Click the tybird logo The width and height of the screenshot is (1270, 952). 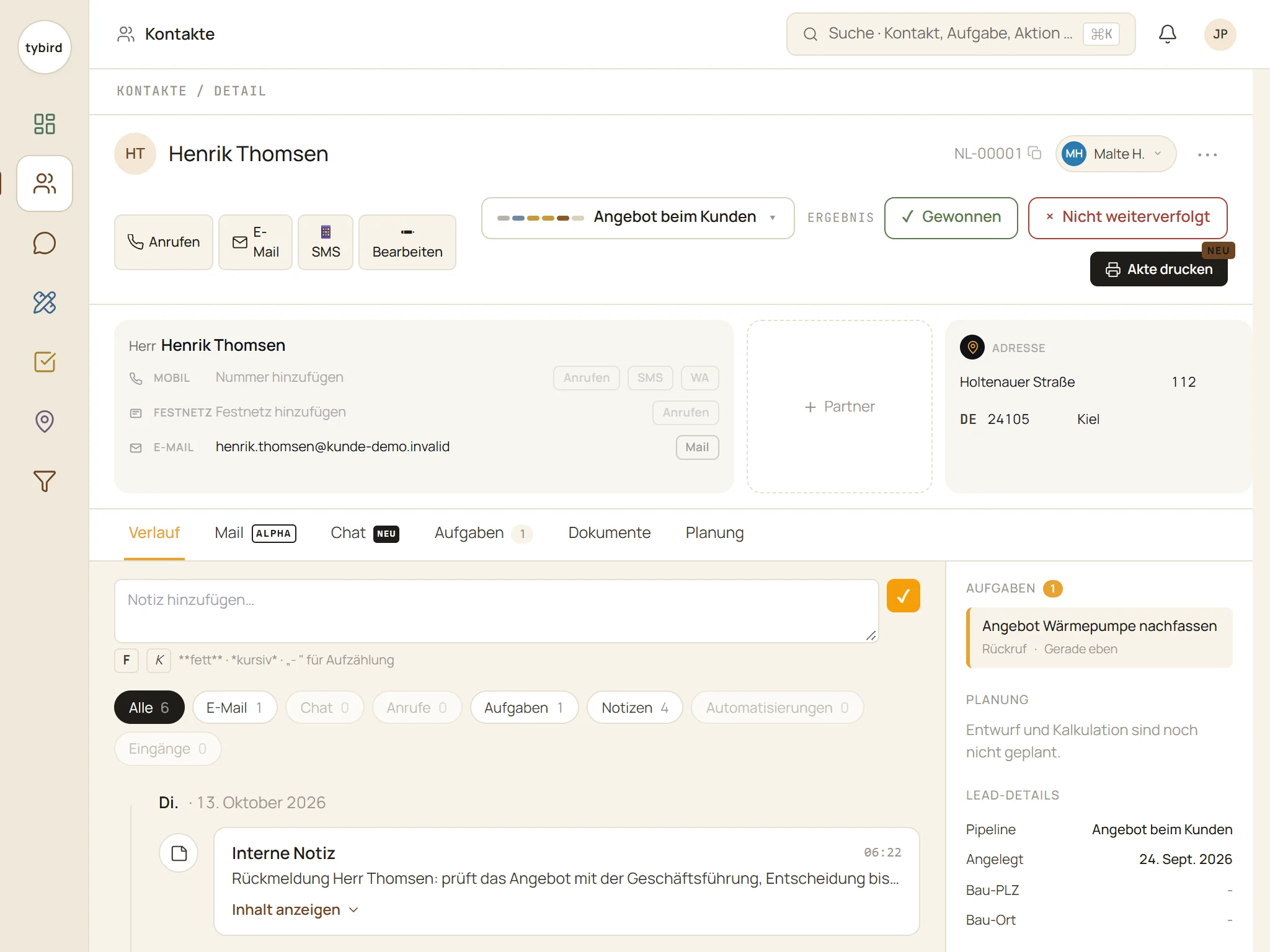44,48
